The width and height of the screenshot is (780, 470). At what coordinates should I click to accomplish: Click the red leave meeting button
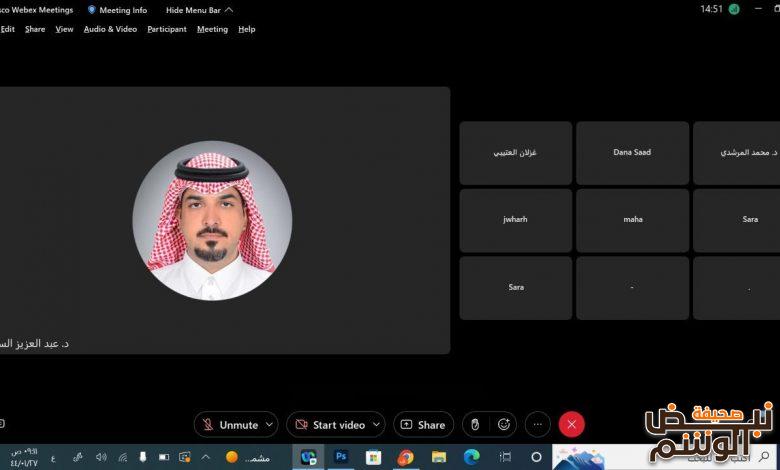coord(571,424)
